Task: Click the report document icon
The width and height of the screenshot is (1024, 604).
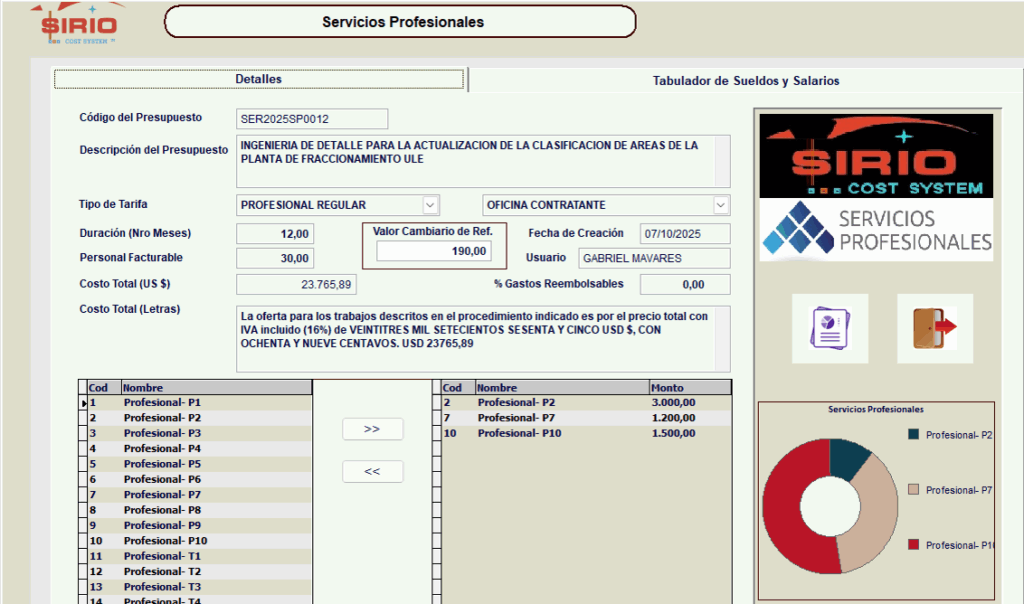Action: (830, 328)
